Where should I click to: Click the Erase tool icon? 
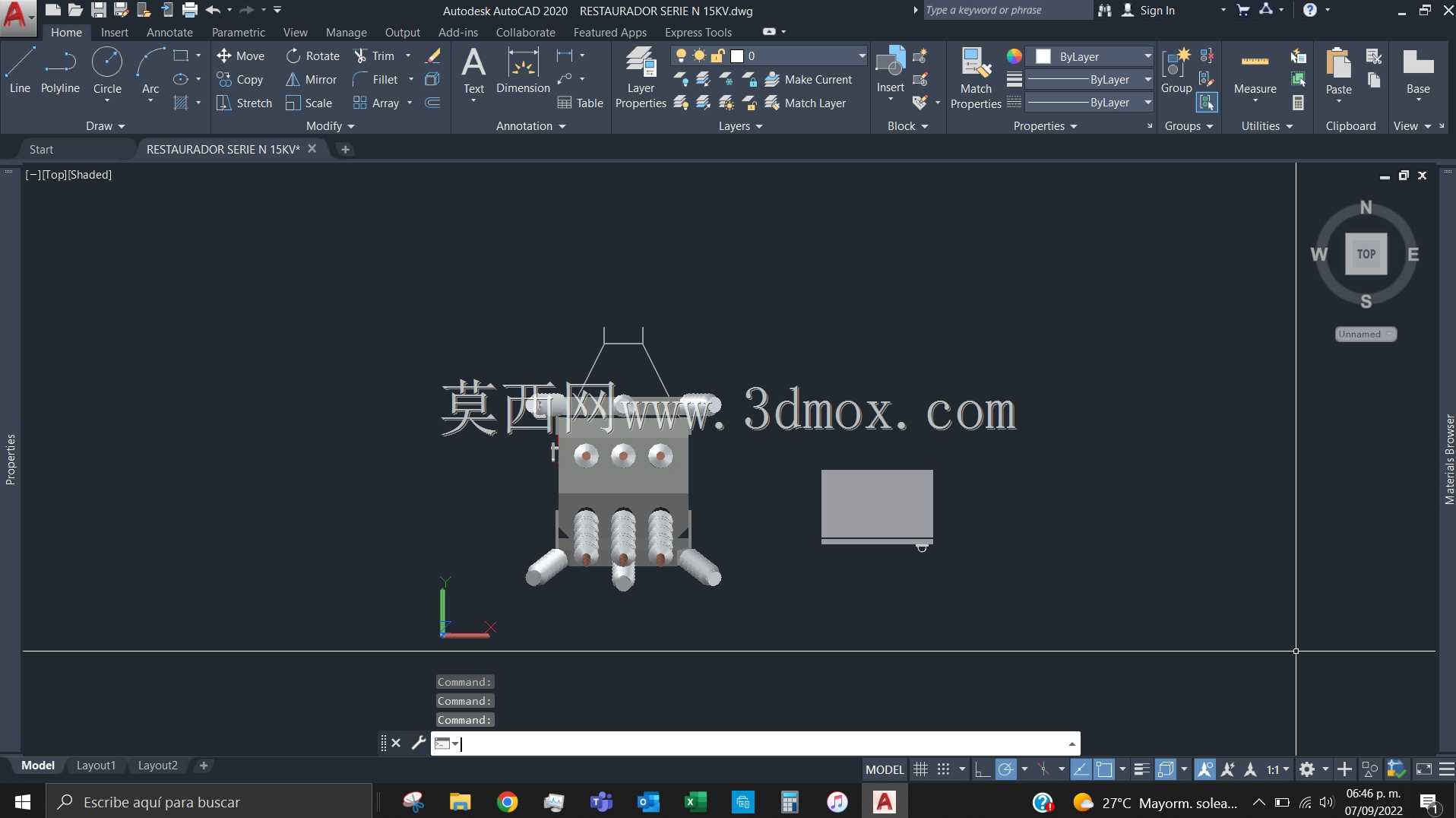(x=432, y=55)
